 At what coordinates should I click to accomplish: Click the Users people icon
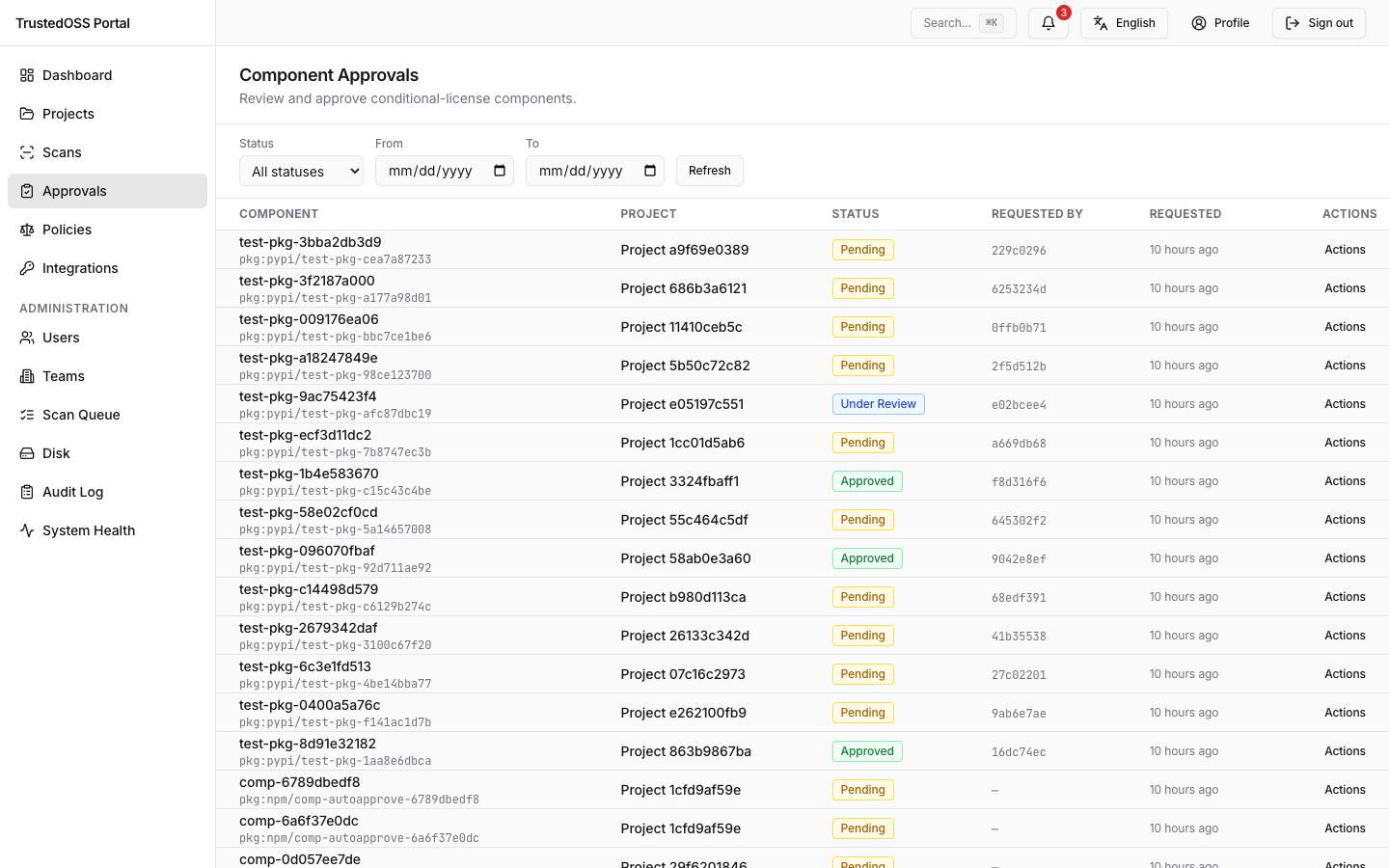[27, 338]
